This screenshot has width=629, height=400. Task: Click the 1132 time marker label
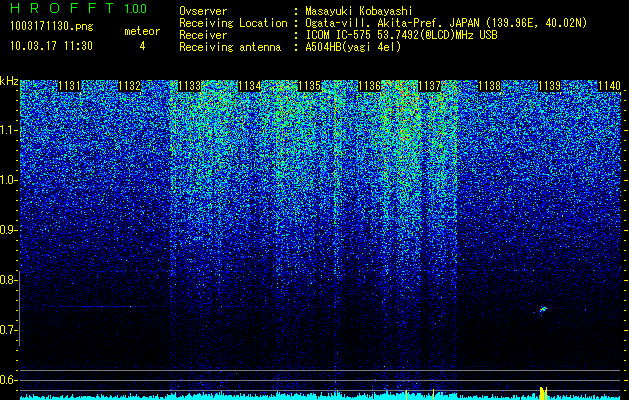(x=130, y=86)
